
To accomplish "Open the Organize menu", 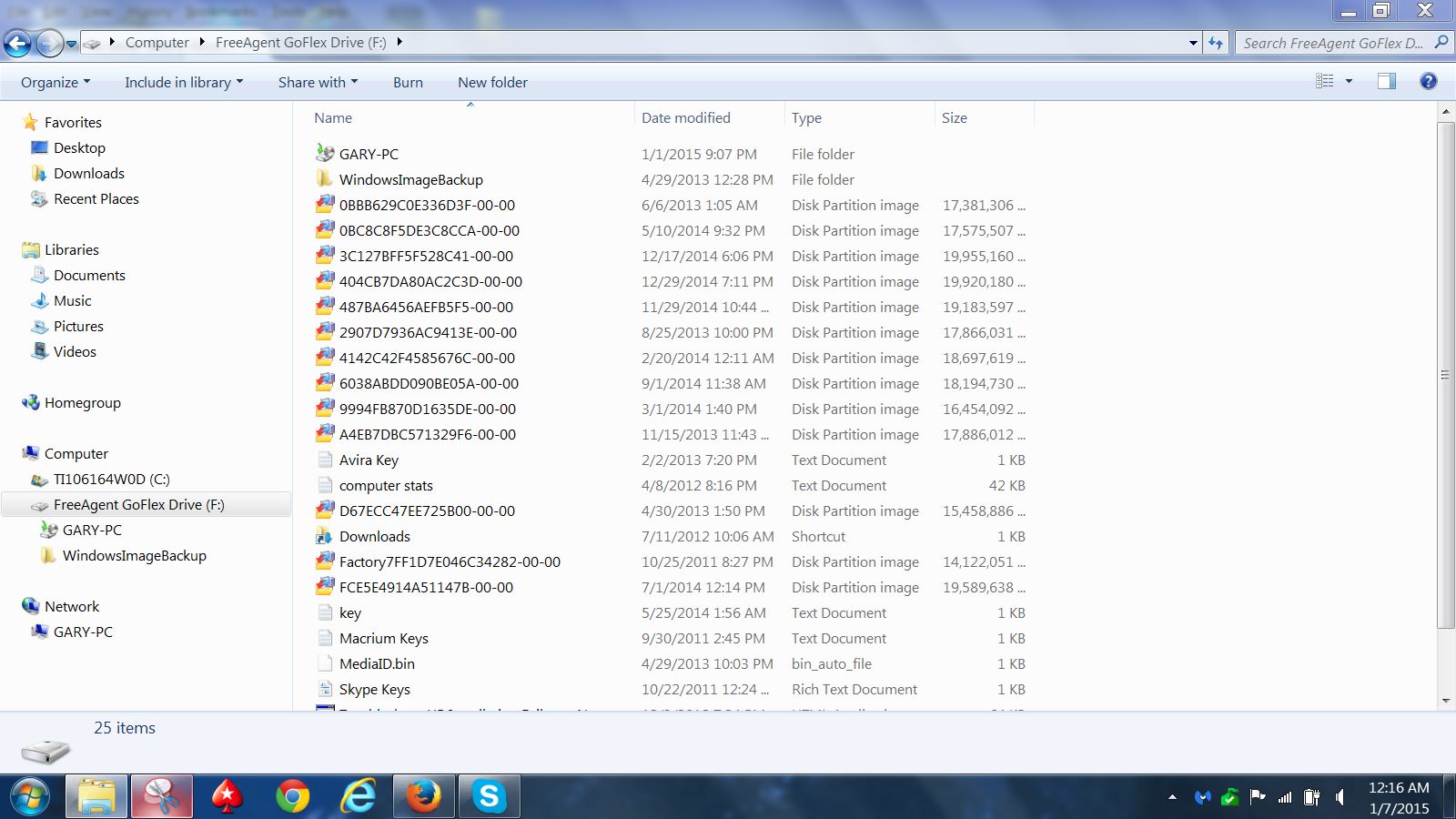I will click(x=56, y=82).
